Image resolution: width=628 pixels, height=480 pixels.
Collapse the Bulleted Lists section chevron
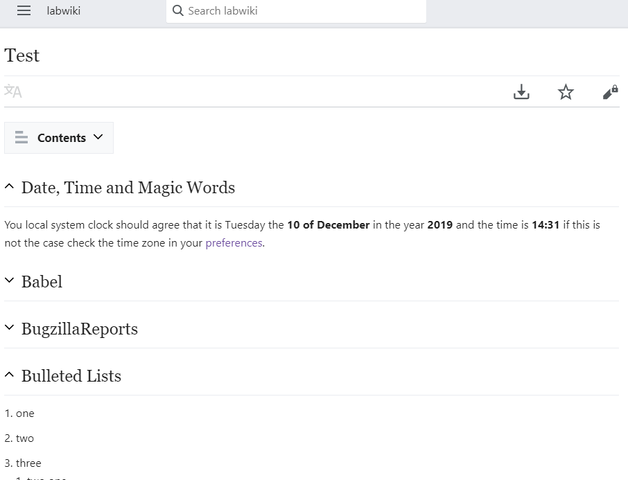[x=10, y=376]
